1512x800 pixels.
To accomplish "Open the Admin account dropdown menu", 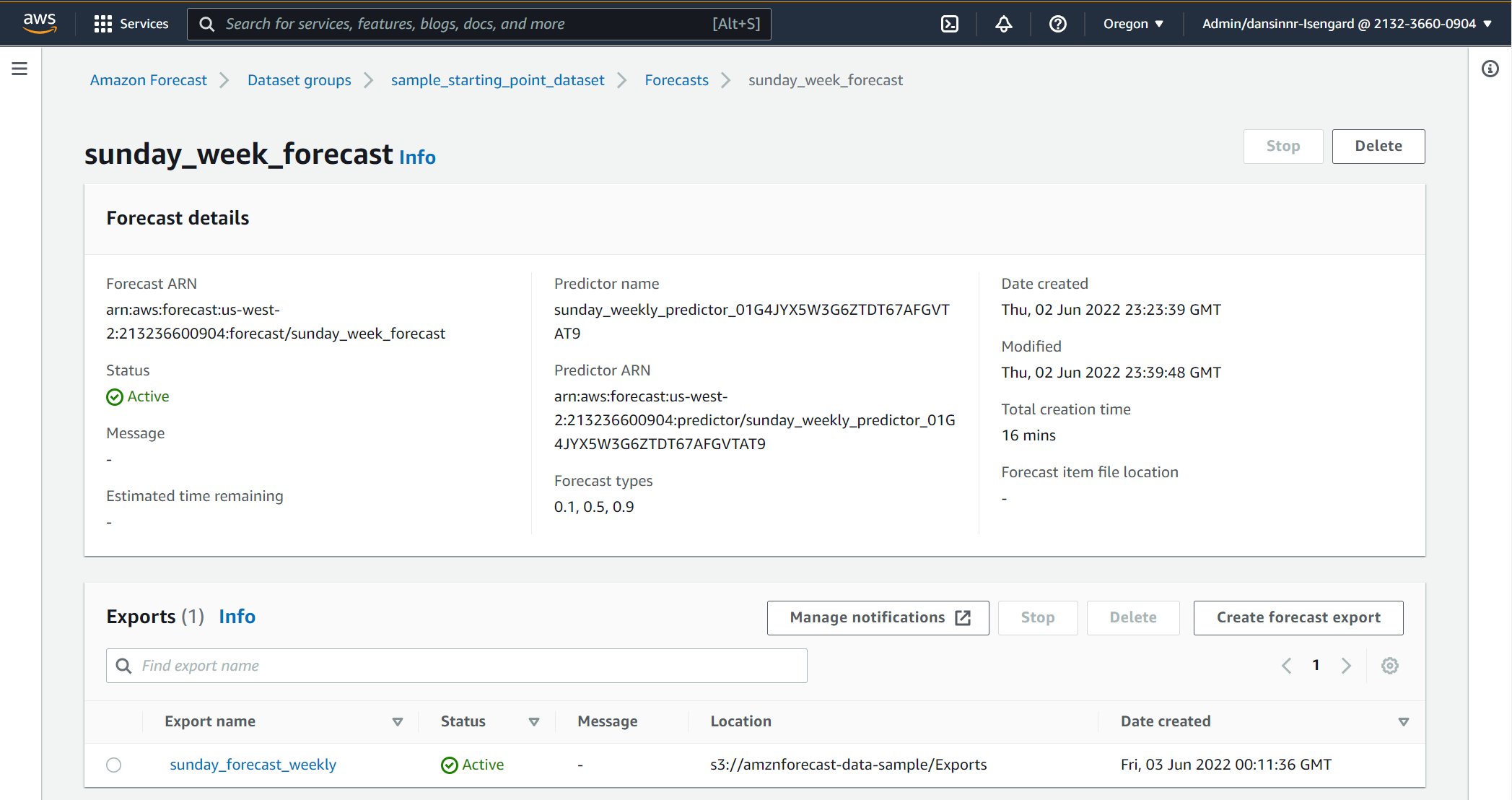I will pos(1347,24).
